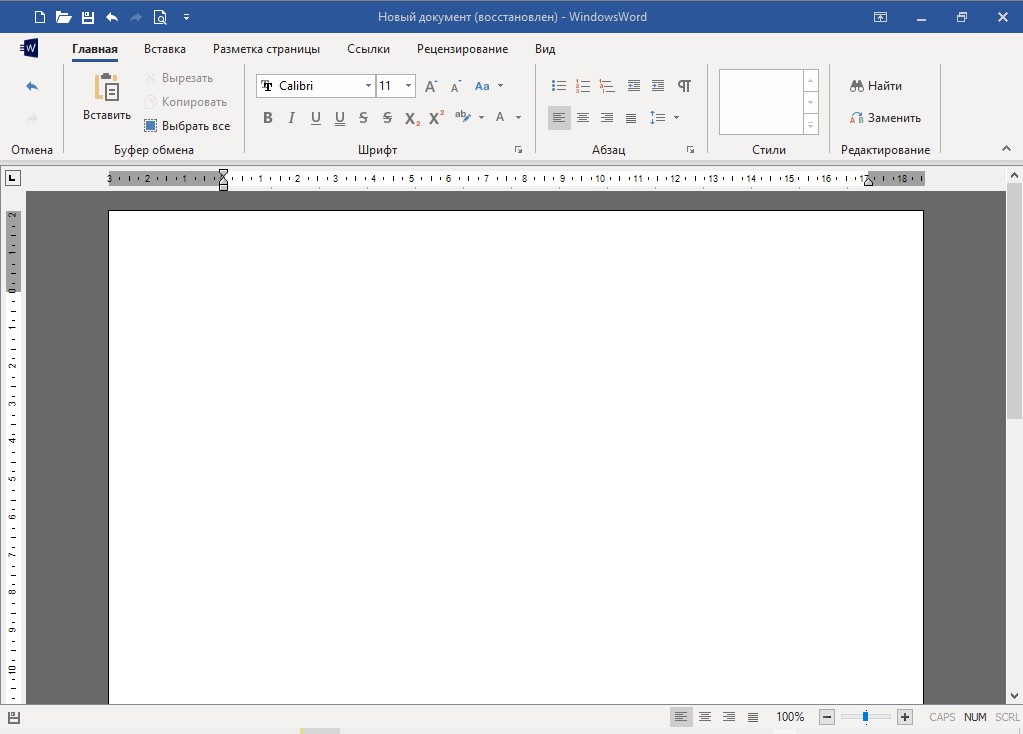This screenshot has height=734, width=1023.
Task: Open the Calibri font name dropdown
Action: (368, 86)
